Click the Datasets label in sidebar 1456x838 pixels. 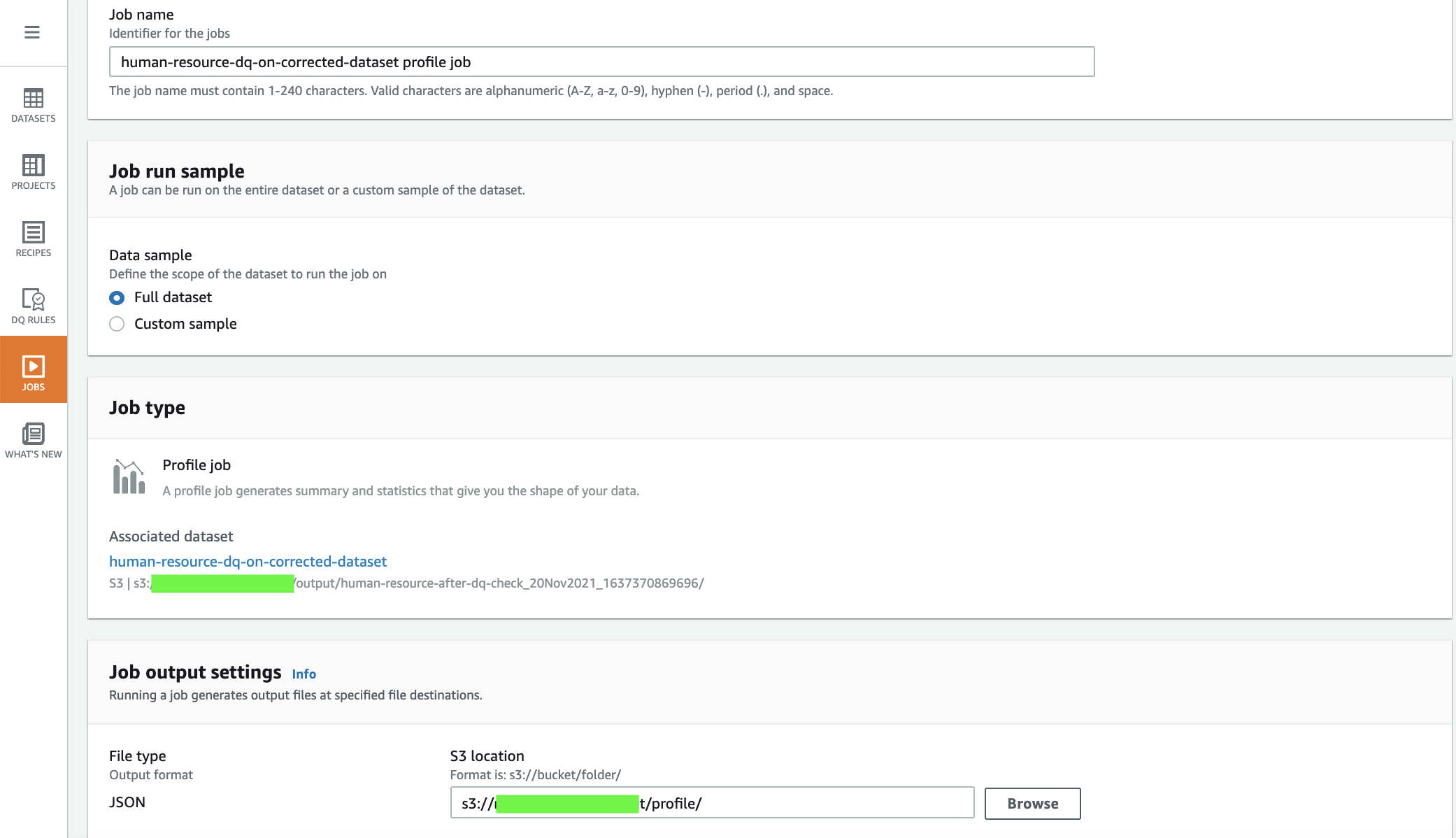[33, 118]
